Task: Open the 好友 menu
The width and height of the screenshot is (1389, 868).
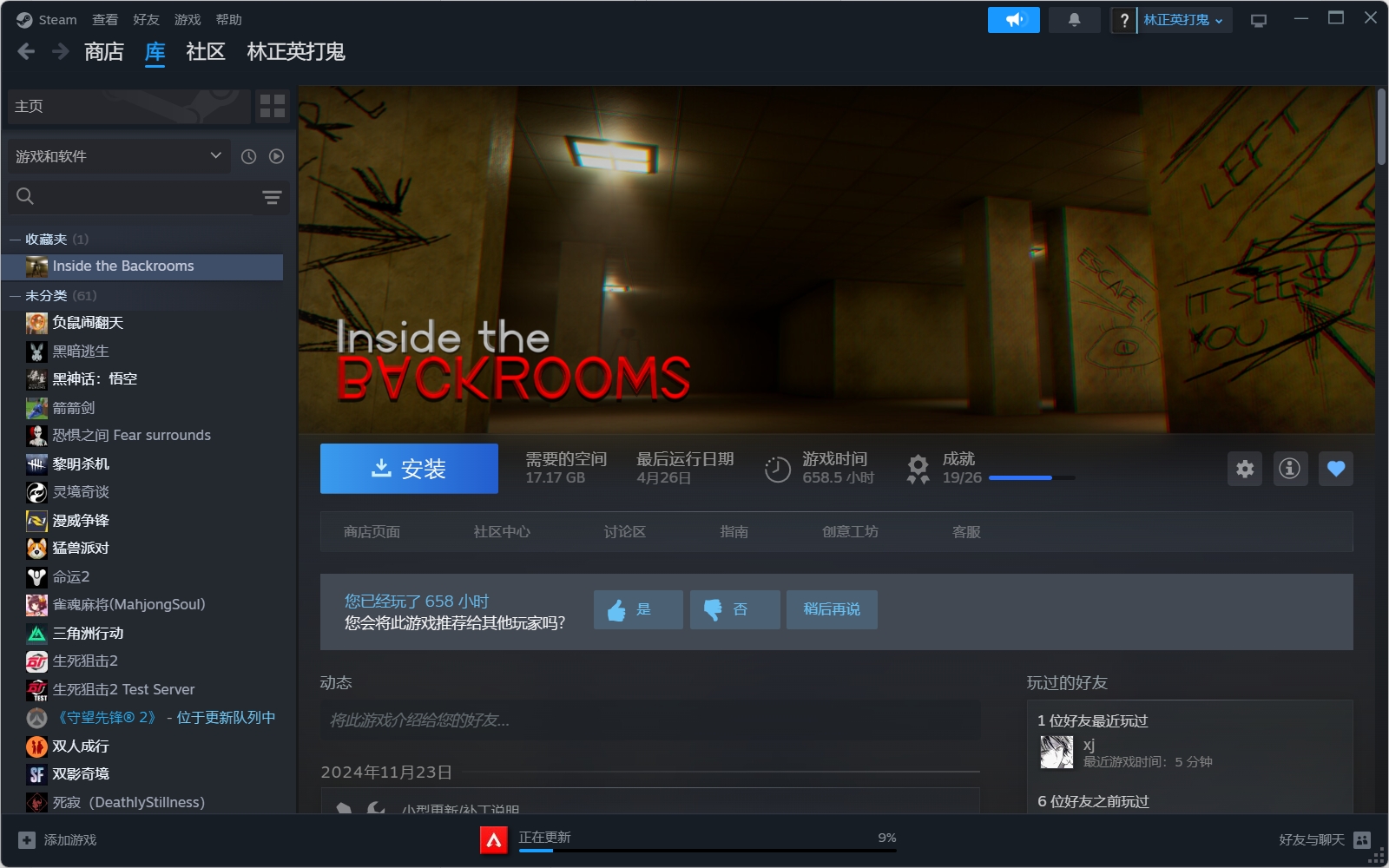Action: coord(146,19)
